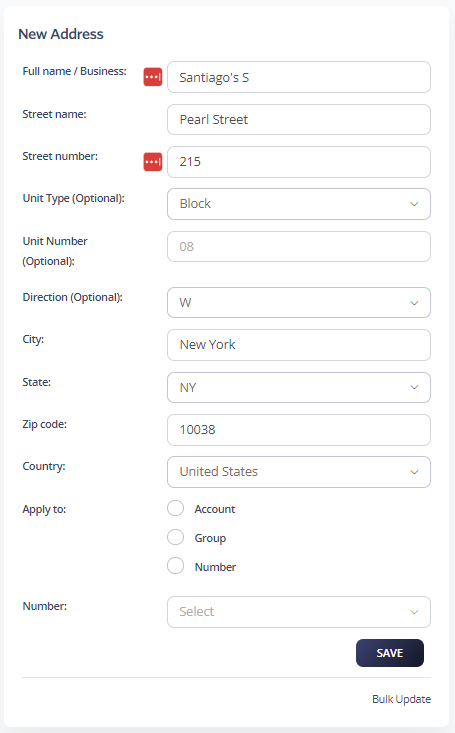The image size is (455, 733).
Task: Click the Number Select dropdown chevron arrow
Action: coord(414,612)
